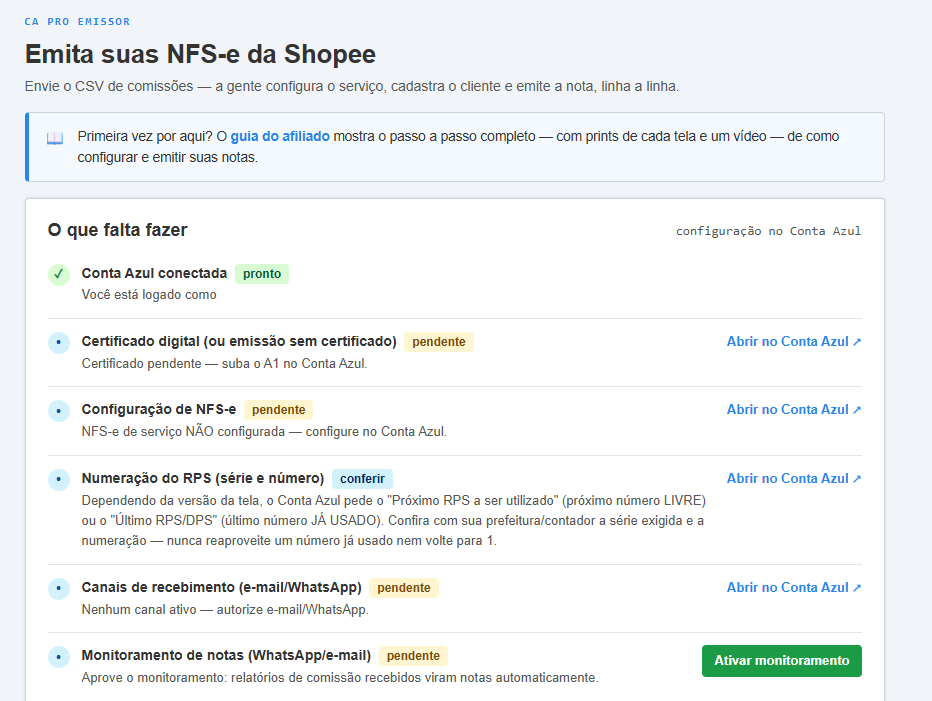Click text Aprove o monitoramento description
Image resolution: width=932 pixels, height=701 pixels.
[x=339, y=677]
